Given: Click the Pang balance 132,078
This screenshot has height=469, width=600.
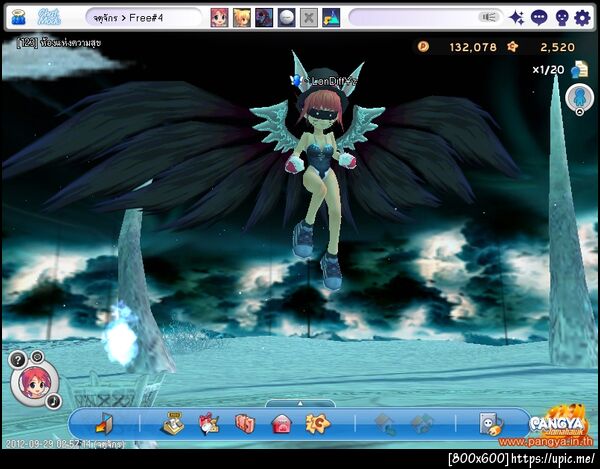Looking at the screenshot, I should tap(473, 47).
